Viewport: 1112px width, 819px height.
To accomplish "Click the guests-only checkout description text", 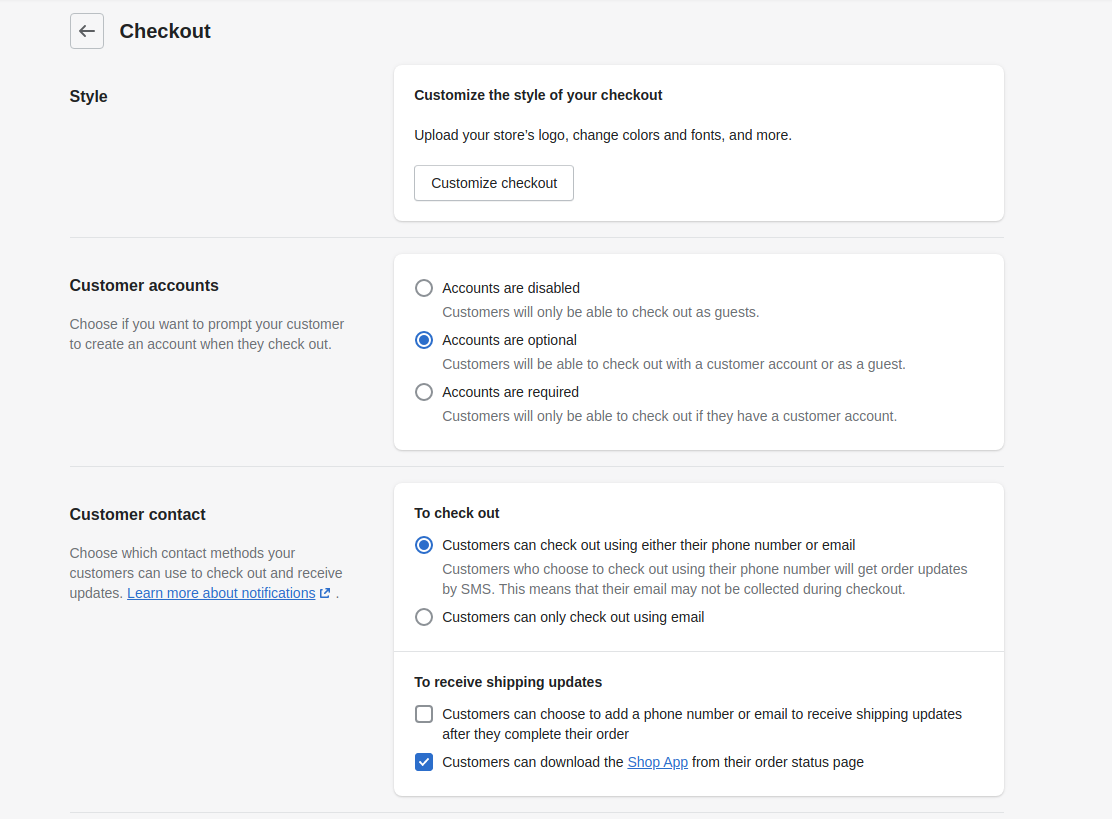I will (601, 312).
